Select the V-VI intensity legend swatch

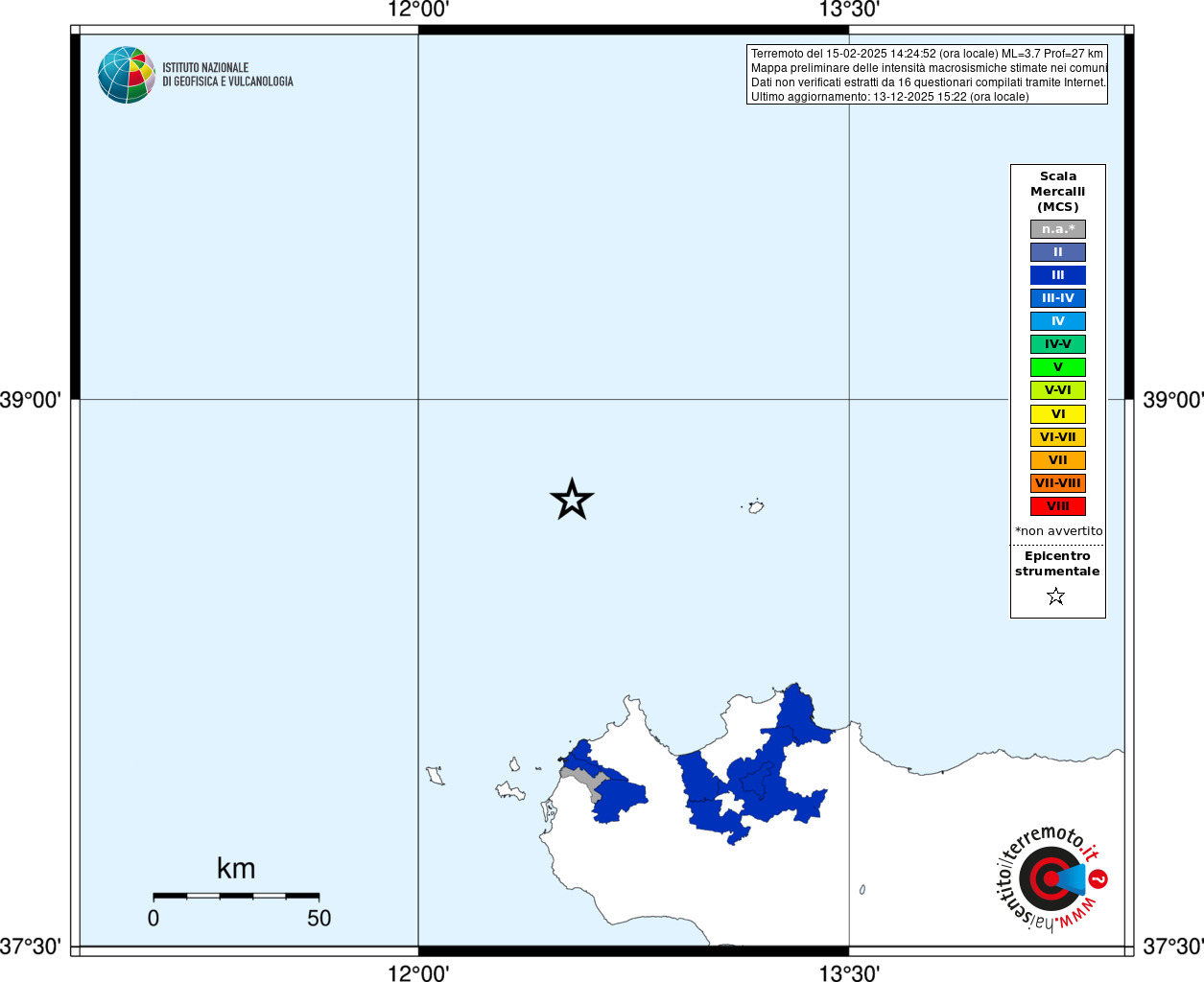[x=1058, y=390]
